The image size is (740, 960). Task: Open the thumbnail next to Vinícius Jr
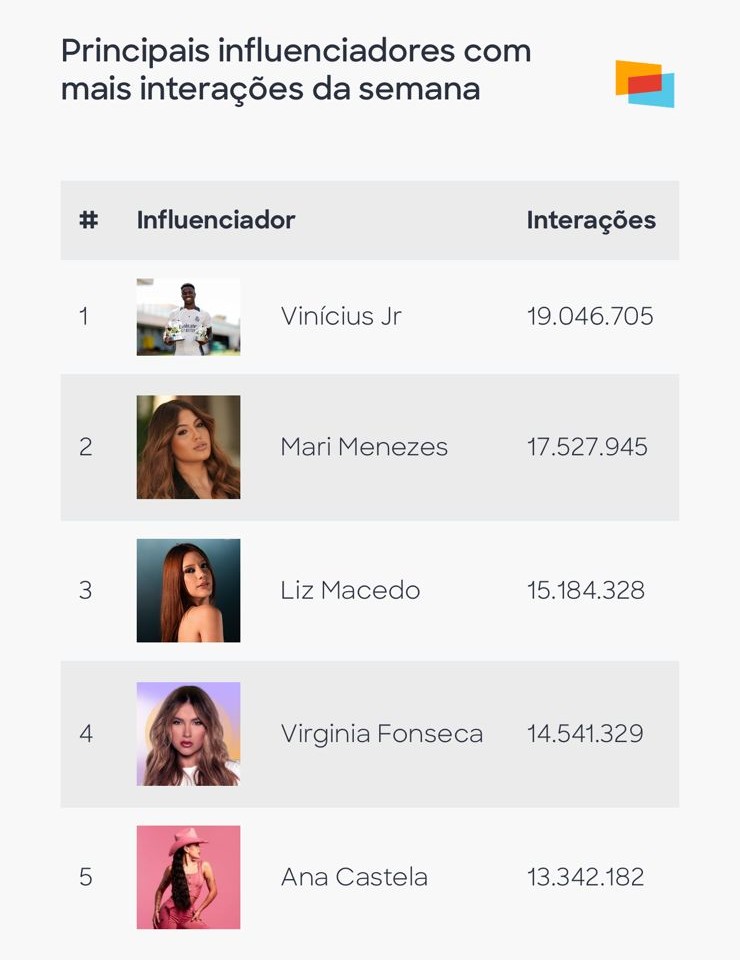(x=188, y=317)
